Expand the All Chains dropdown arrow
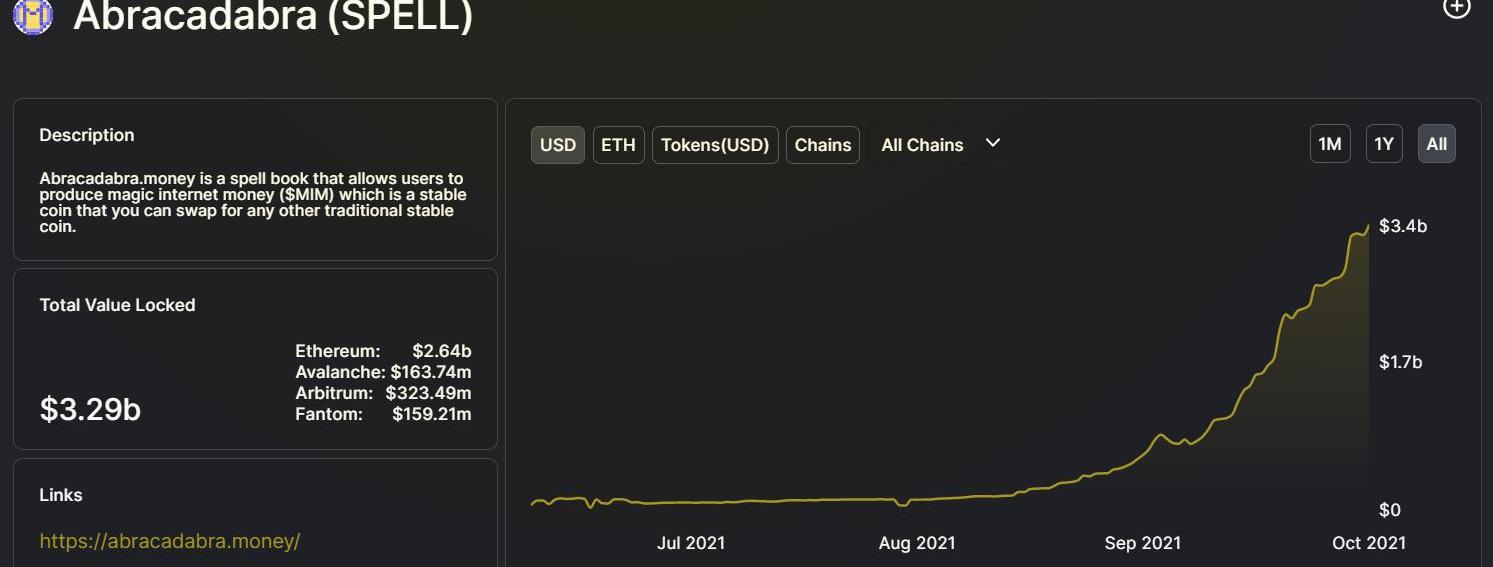Viewport: 1493px width, 567px height. pyautogui.click(x=993, y=143)
